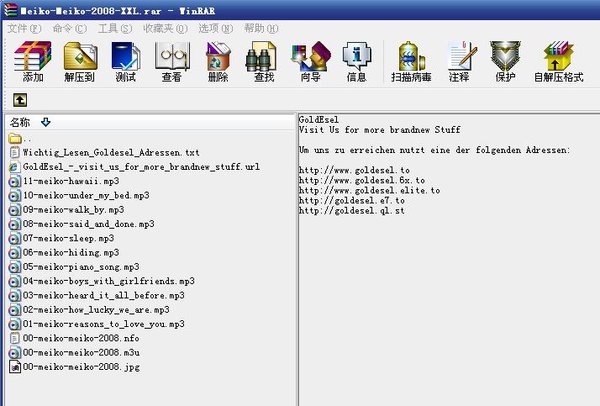600x406 pixels.
Task: Select file 02-meiko-how_lucky_we_are.mp3
Action: pyautogui.click(x=96, y=310)
